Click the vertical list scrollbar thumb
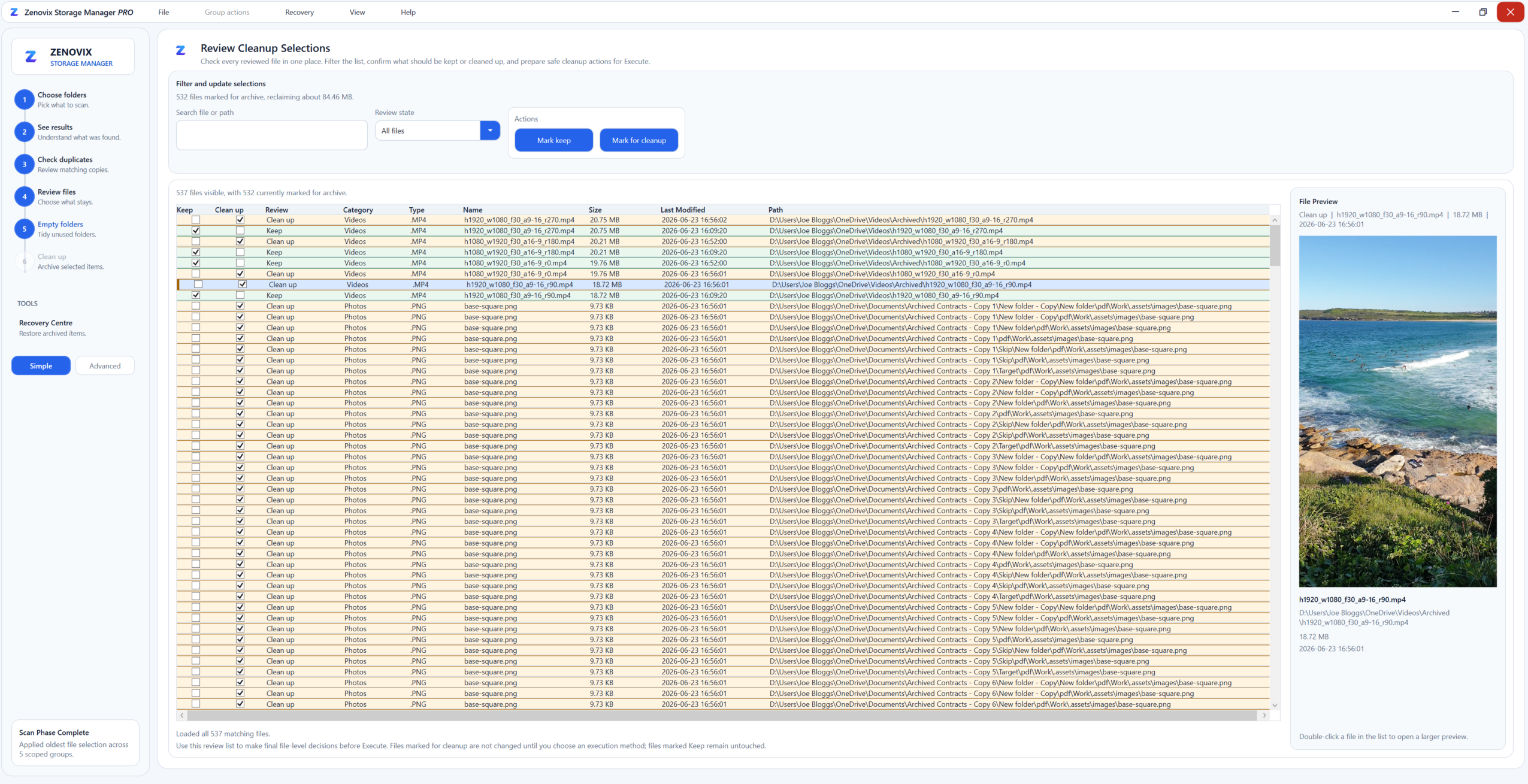1528x784 pixels. pyautogui.click(x=1275, y=246)
